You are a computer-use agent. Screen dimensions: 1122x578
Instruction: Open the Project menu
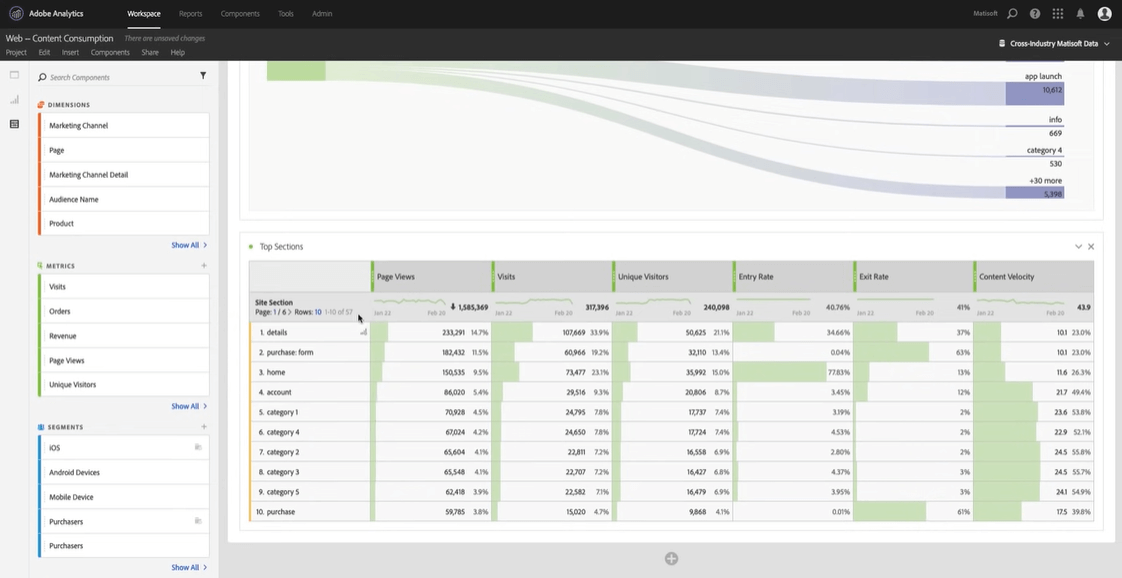16,52
